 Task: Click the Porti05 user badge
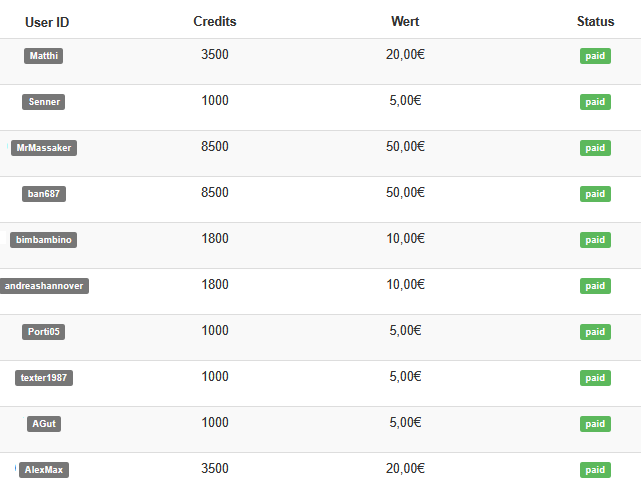tap(43, 332)
